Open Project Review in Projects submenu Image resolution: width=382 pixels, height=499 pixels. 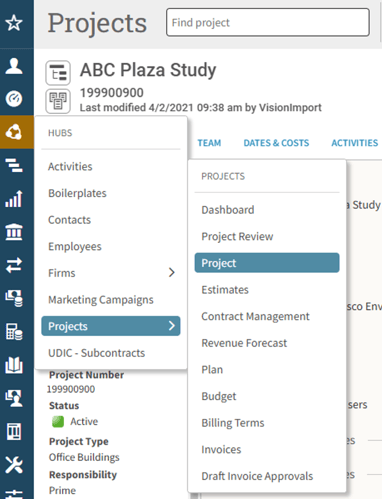coord(267,236)
